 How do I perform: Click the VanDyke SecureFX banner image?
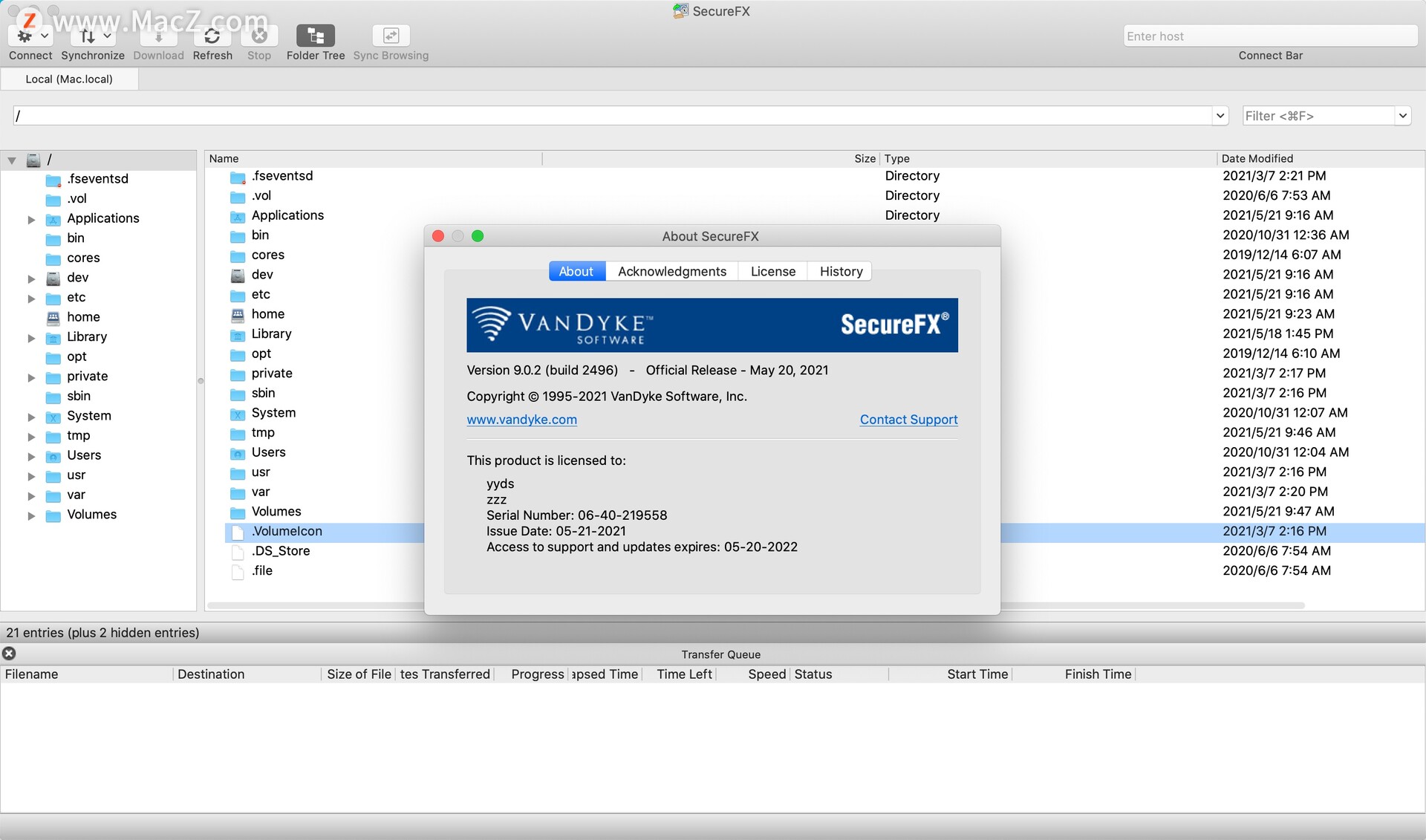coord(712,325)
